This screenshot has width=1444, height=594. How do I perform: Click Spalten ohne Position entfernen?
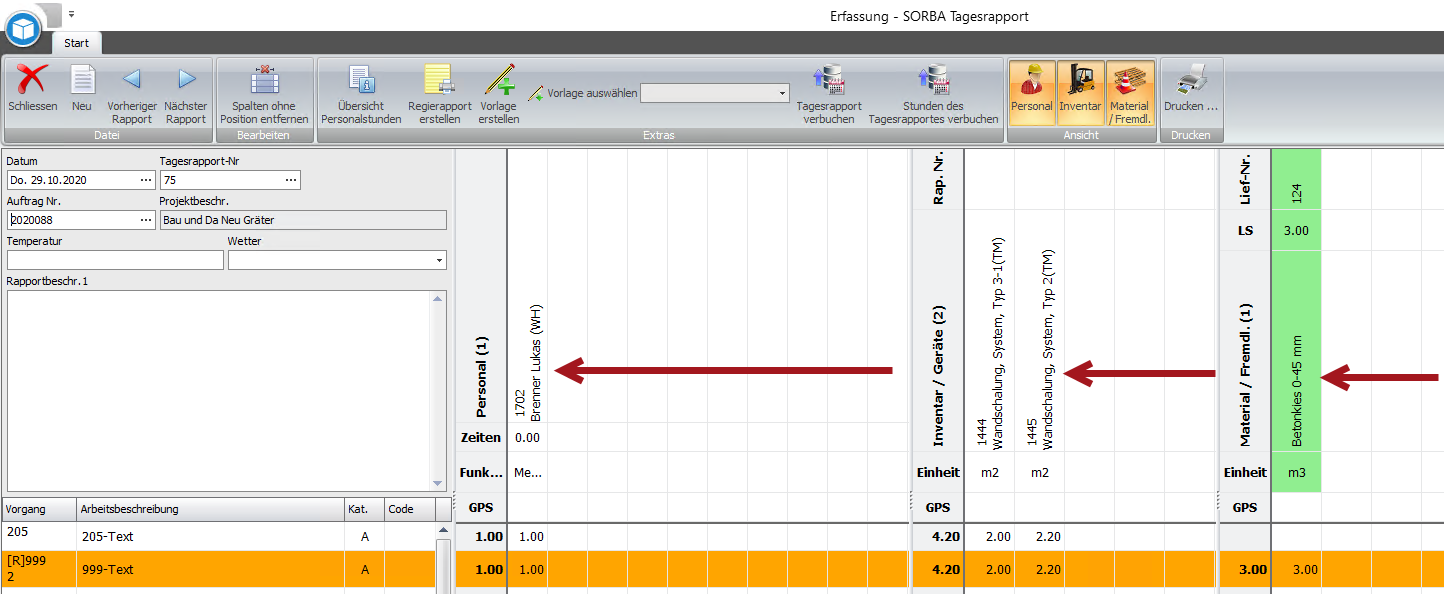(264, 92)
